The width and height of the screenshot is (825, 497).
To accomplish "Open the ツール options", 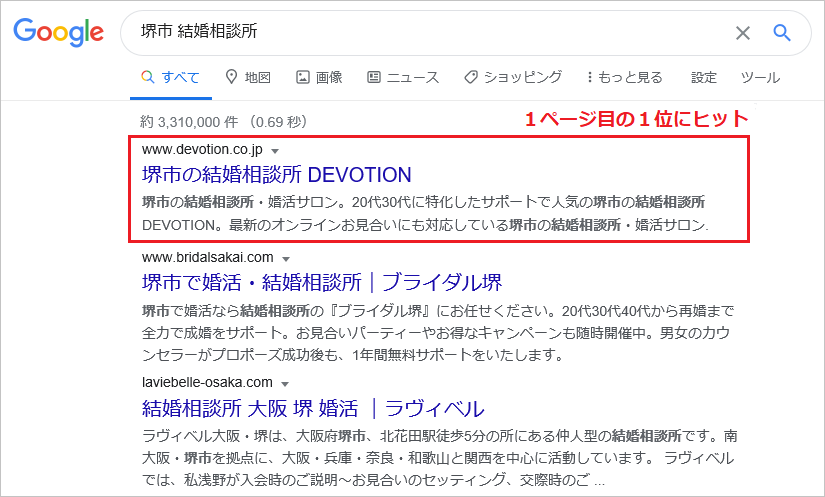I will 760,77.
